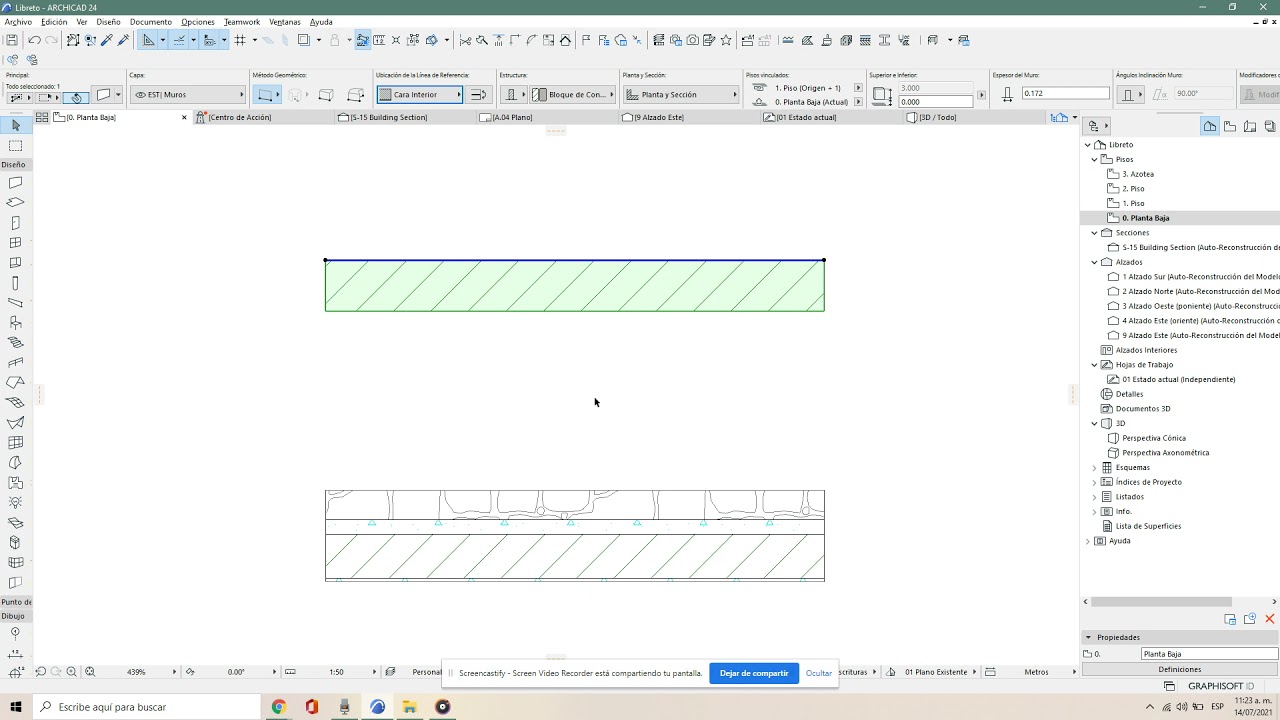The image size is (1280, 720).
Task: Click the Windows Start button
Action: click(x=16, y=707)
